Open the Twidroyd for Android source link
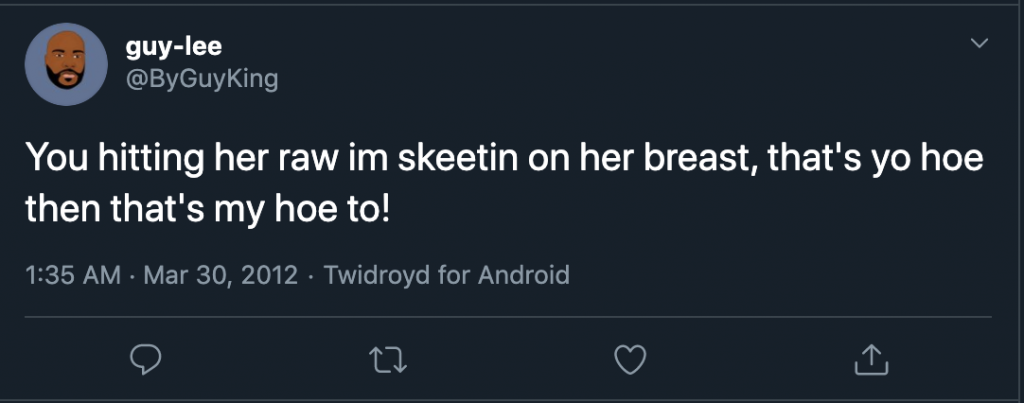This screenshot has width=1024, height=403. coord(444,275)
